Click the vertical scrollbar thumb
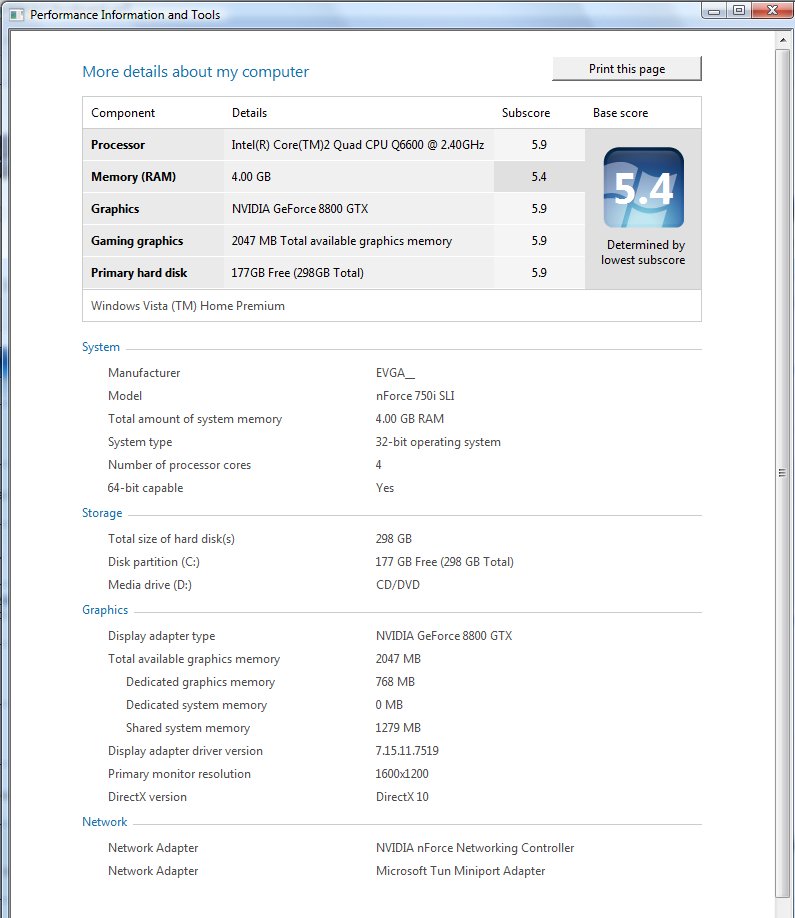Screen dimensions: 795x918 pyautogui.click(x=782, y=472)
